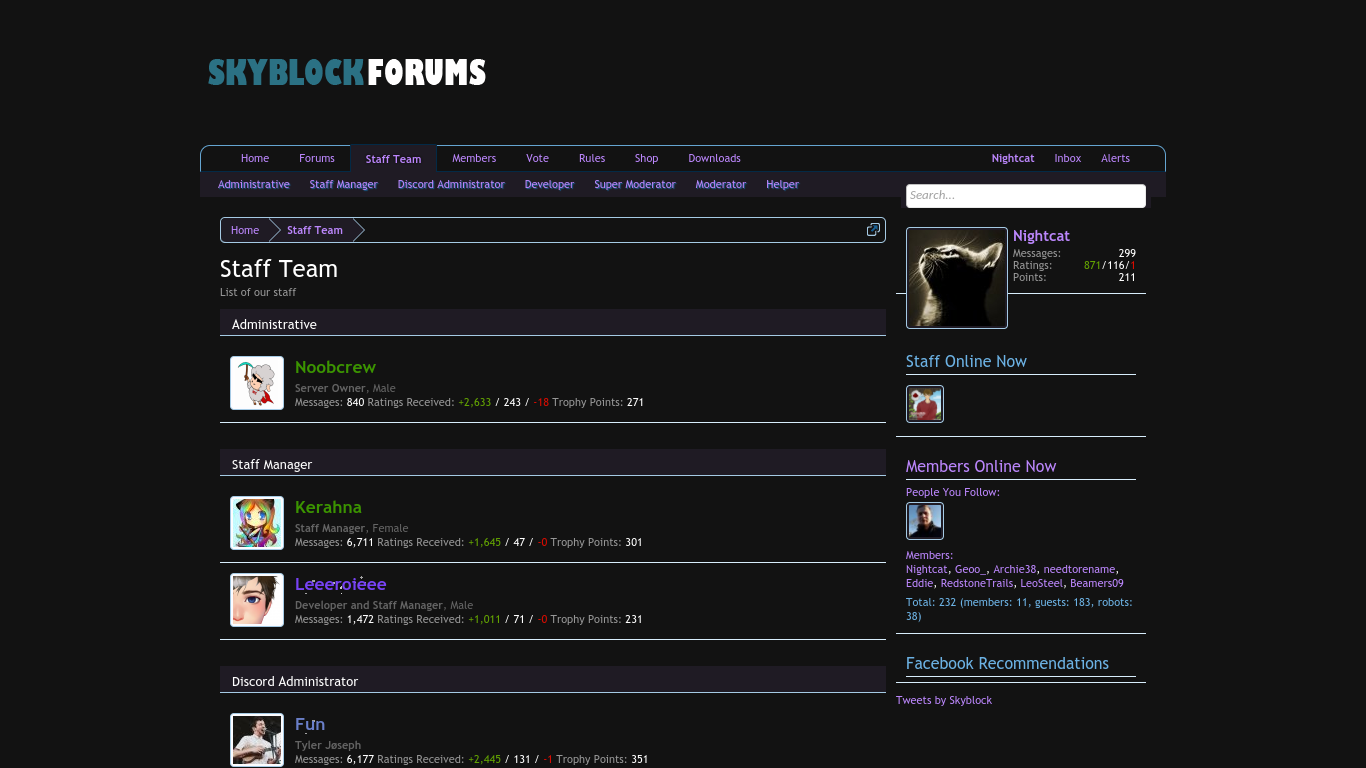Open the Inbox link

(1068, 158)
